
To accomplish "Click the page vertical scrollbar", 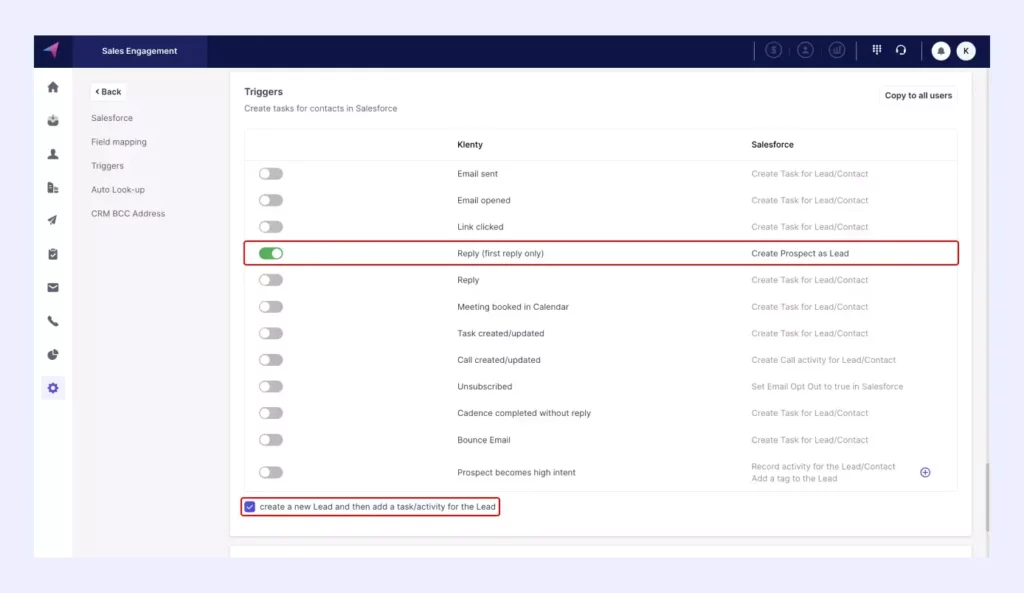I will [987, 496].
